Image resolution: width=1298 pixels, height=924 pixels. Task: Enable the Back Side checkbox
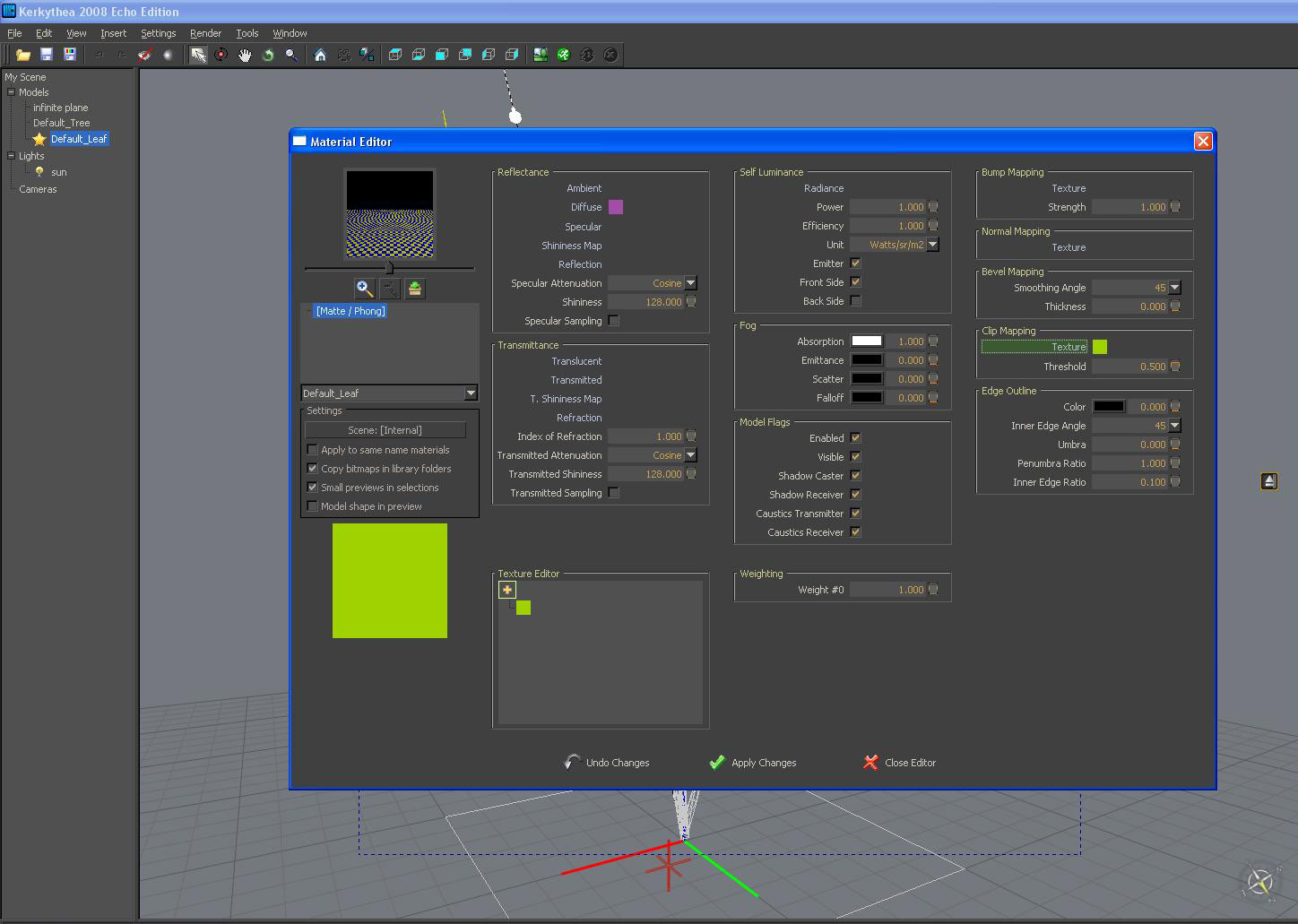click(x=856, y=301)
